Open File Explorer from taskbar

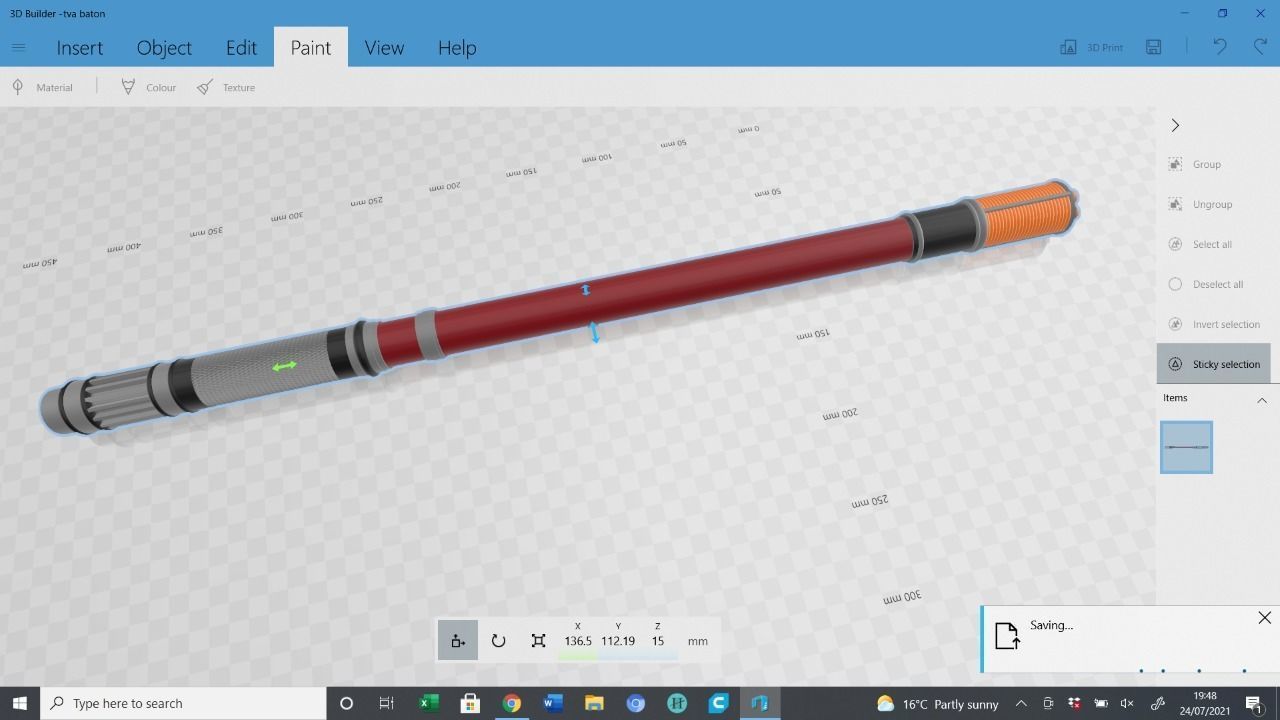(594, 703)
